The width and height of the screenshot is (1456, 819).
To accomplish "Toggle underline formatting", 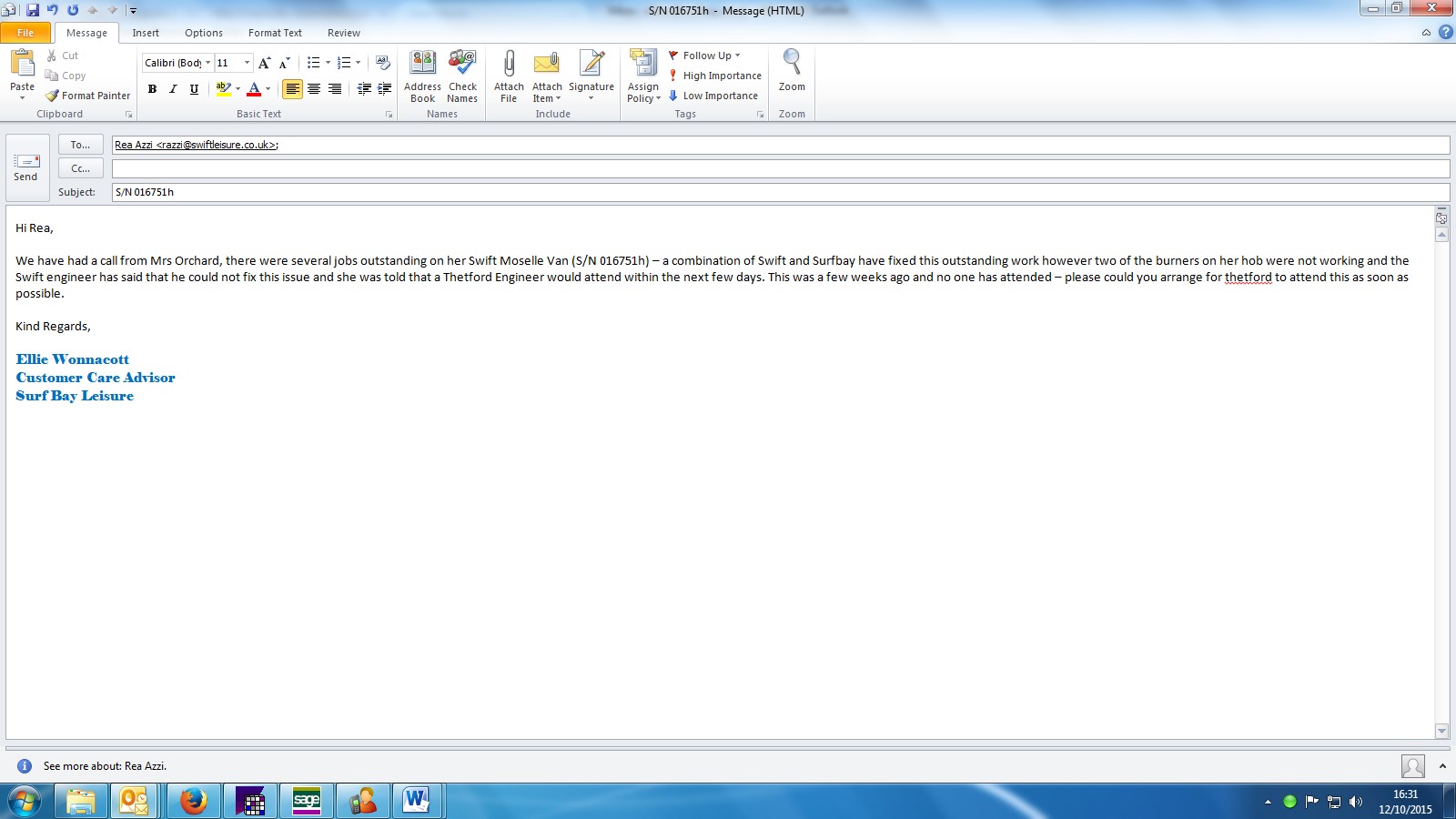I will point(194,88).
